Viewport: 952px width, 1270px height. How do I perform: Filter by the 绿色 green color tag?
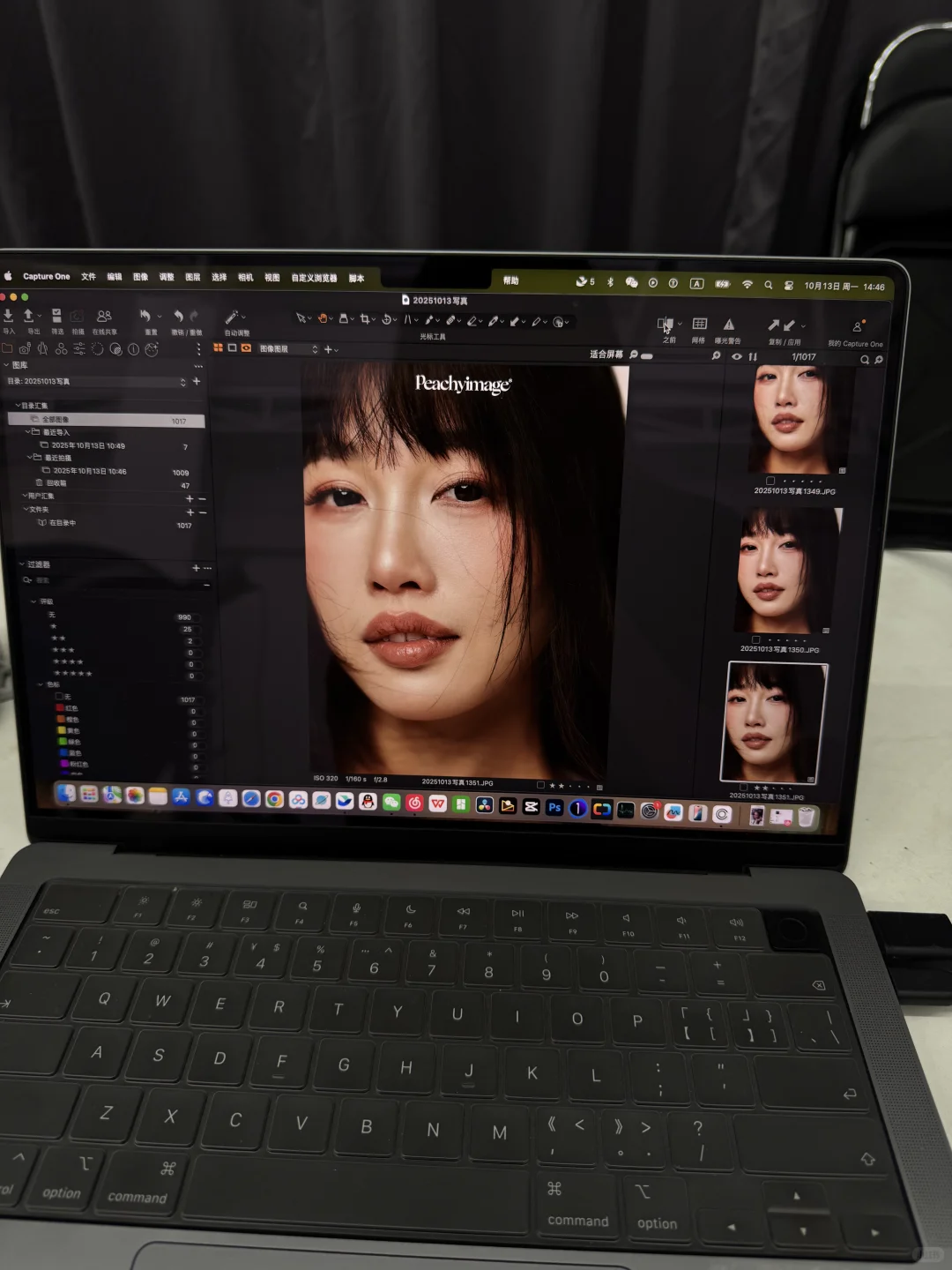pos(68,742)
